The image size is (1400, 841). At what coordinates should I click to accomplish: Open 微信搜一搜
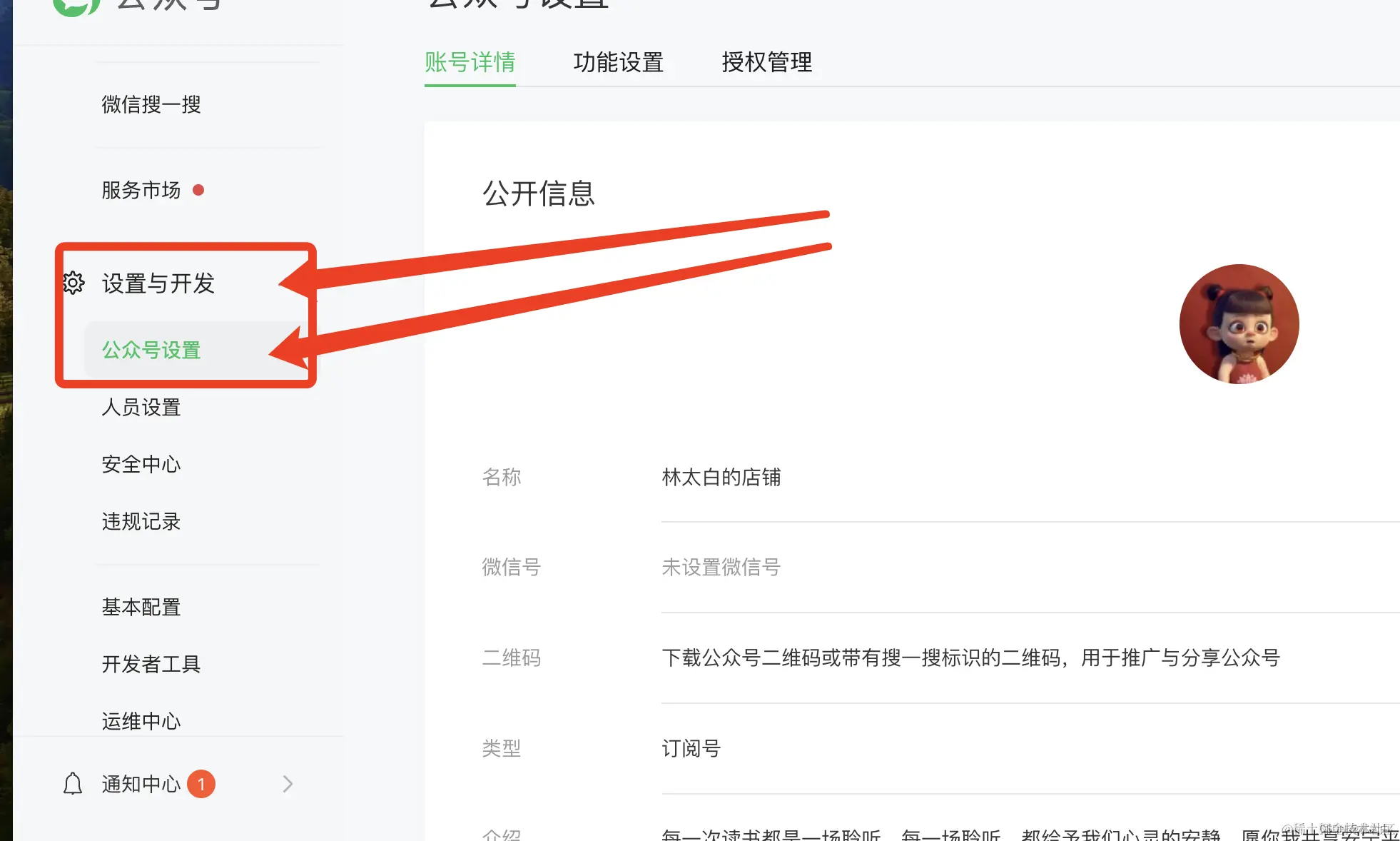pyautogui.click(x=151, y=104)
